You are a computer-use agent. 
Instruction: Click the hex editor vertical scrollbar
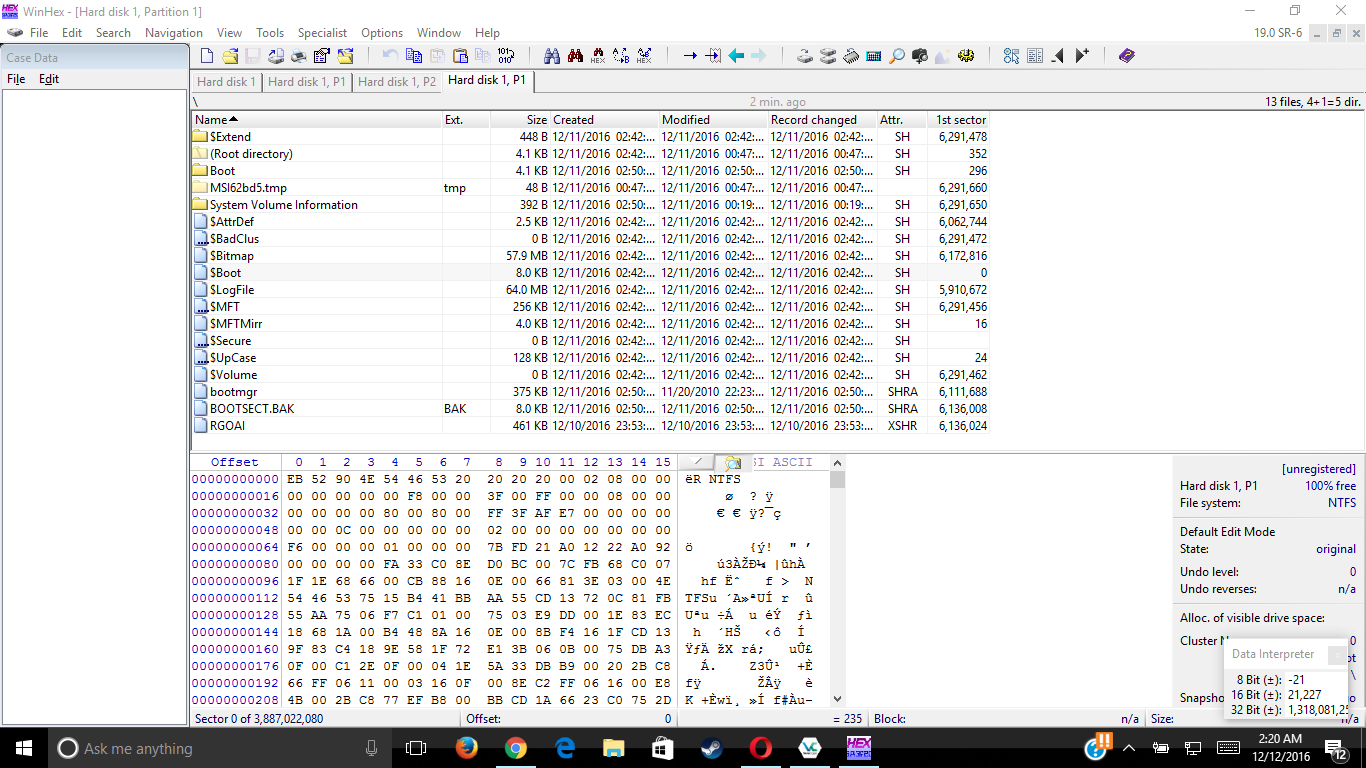click(x=838, y=582)
